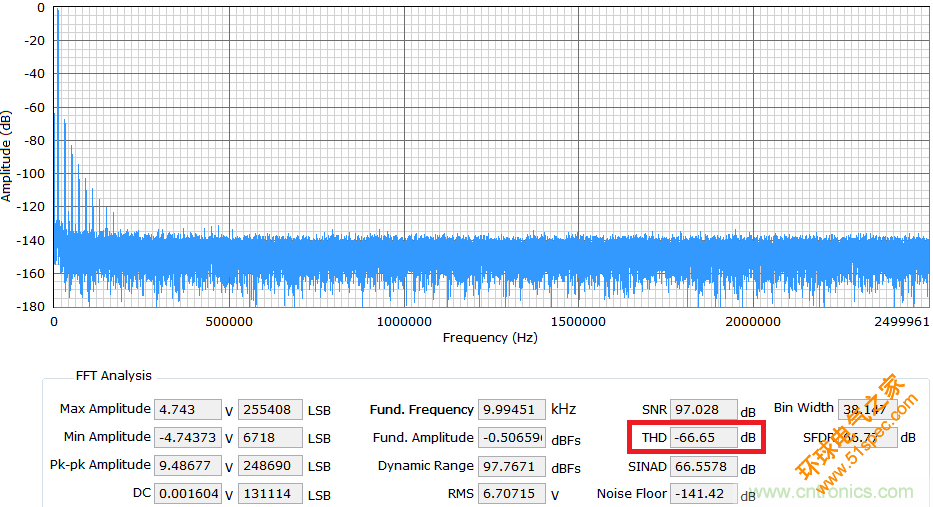Click the Fund. Frequency label
Viewport: 933px width, 507px height.
[x=422, y=409]
